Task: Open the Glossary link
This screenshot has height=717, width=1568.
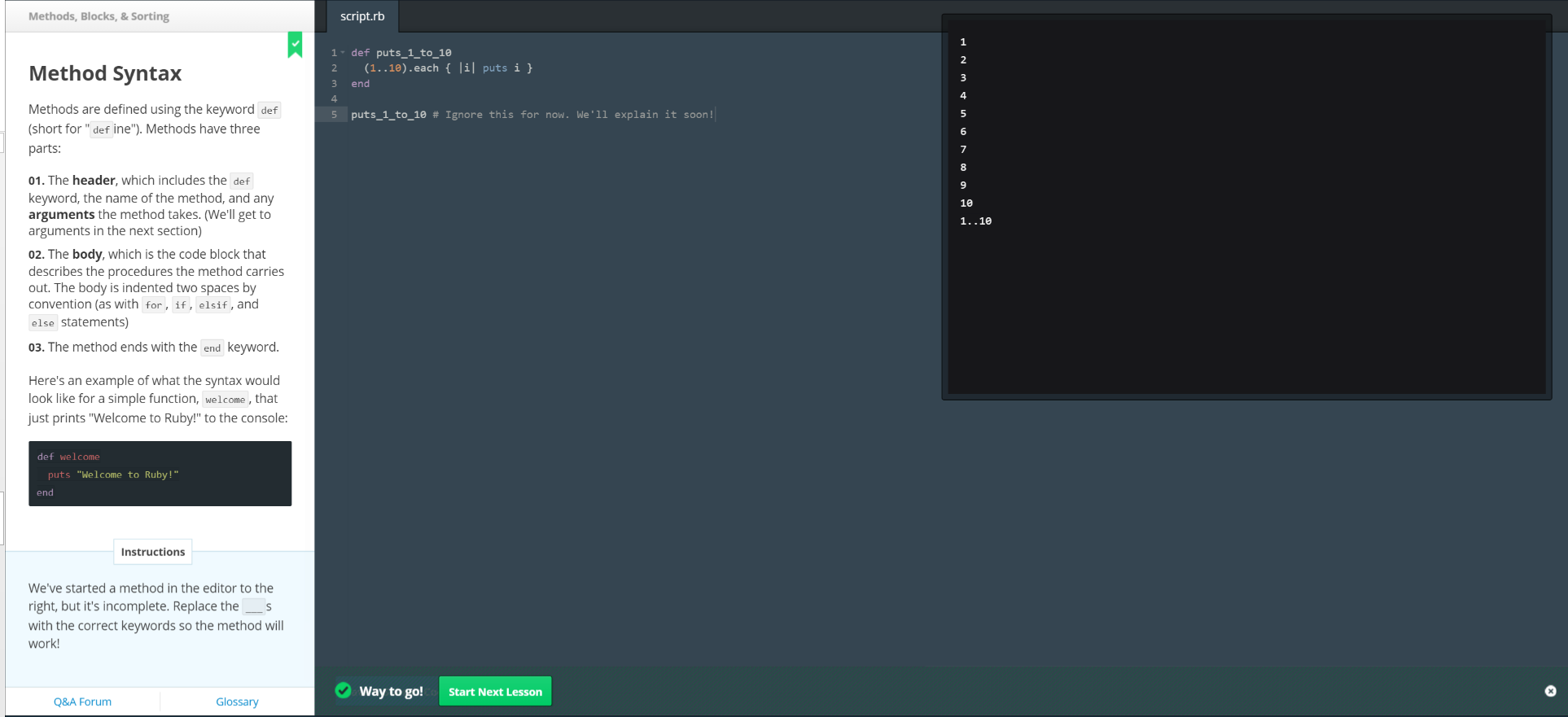Action: [237, 702]
